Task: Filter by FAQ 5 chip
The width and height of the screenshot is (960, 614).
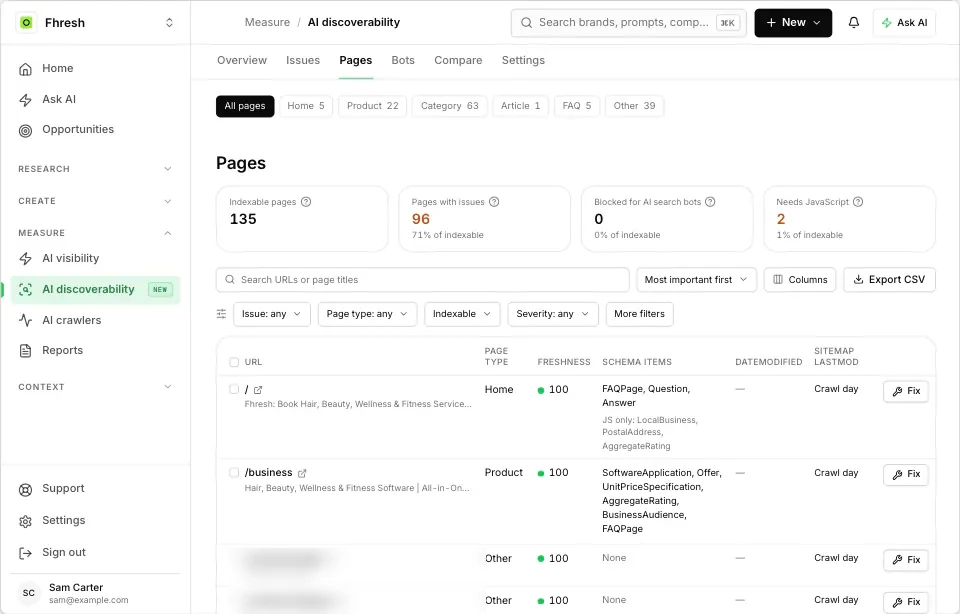Action: pos(577,106)
